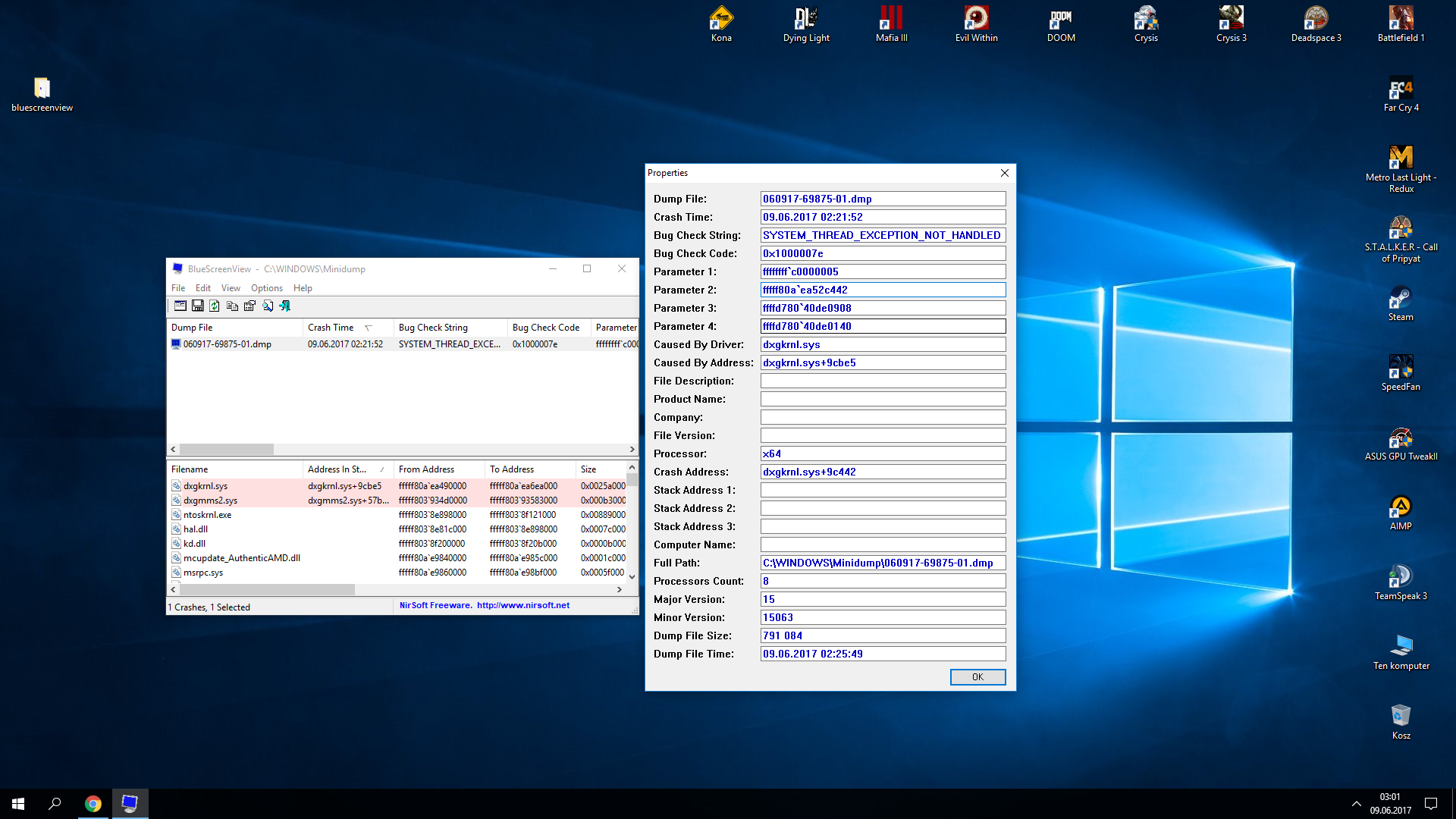Image resolution: width=1456 pixels, height=819 pixels.
Task: Click the Find (magnifier) toolbar icon
Action: click(x=268, y=306)
